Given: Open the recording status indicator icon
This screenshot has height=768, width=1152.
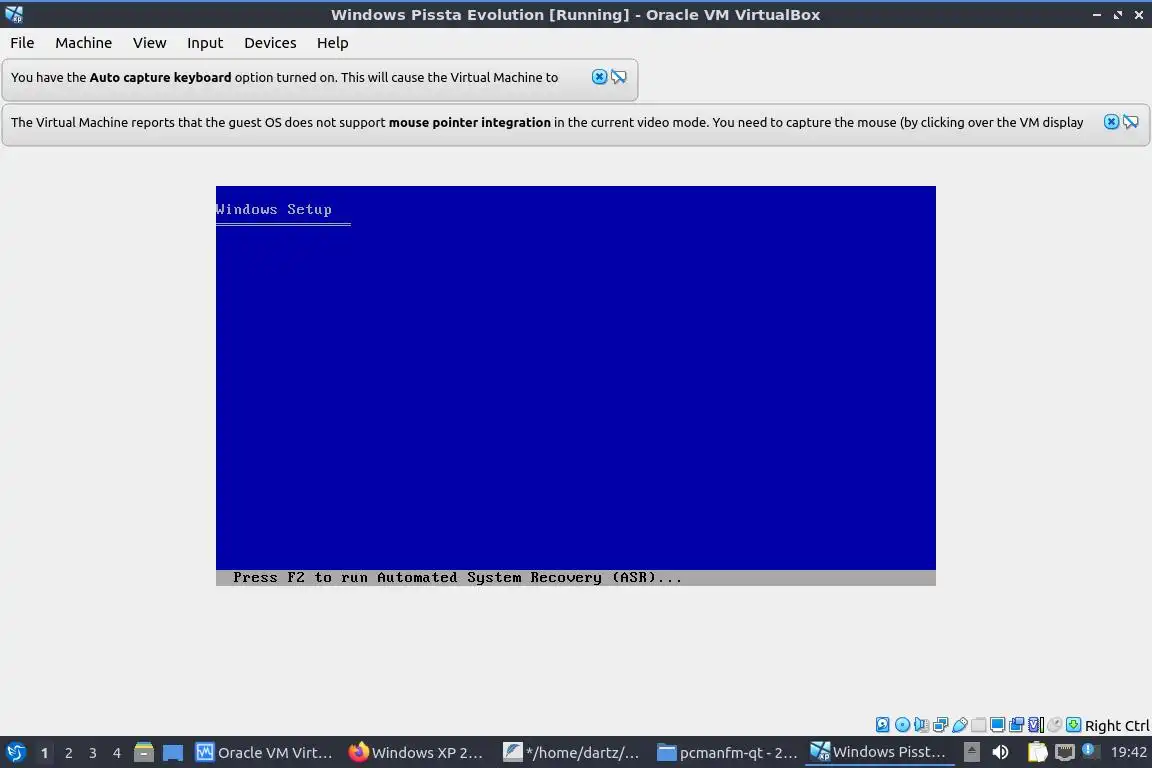Looking at the screenshot, I should pyautogui.click(x=1016, y=725).
